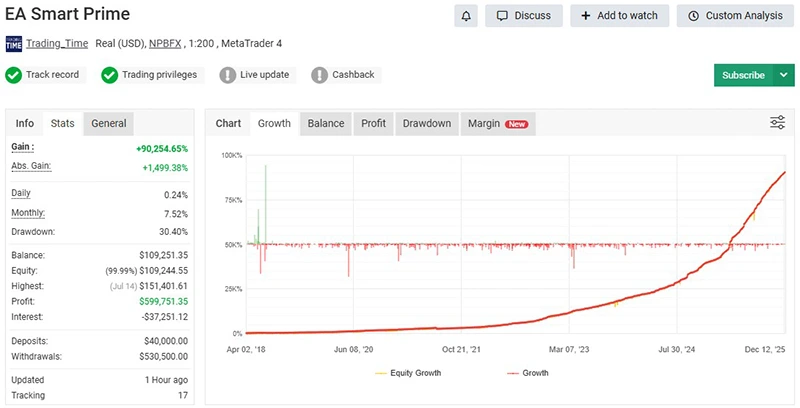Switch to the Drawdown chart tab
800x408 pixels.
click(x=426, y=123)
